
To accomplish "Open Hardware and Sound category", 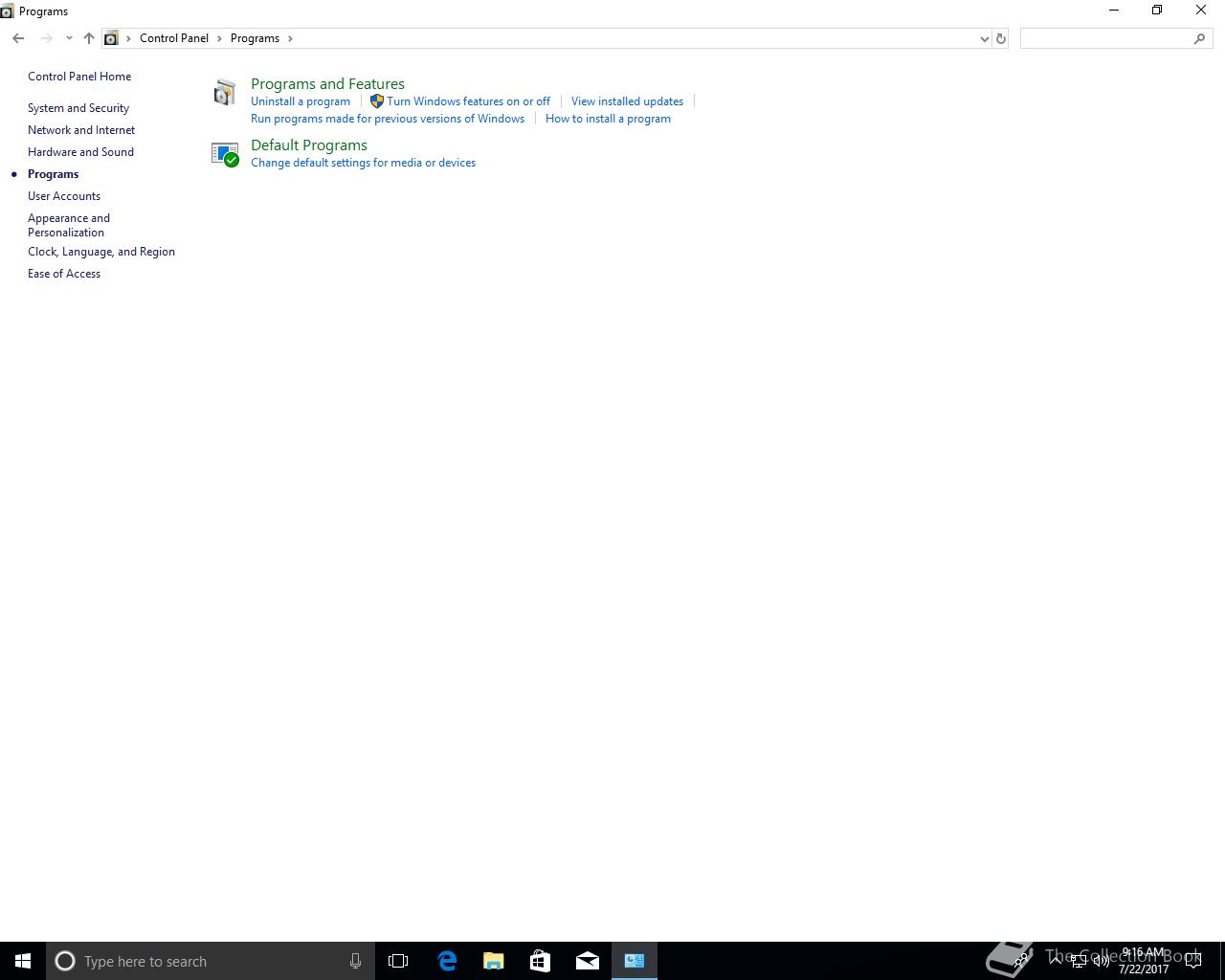I will click(80, 152).
